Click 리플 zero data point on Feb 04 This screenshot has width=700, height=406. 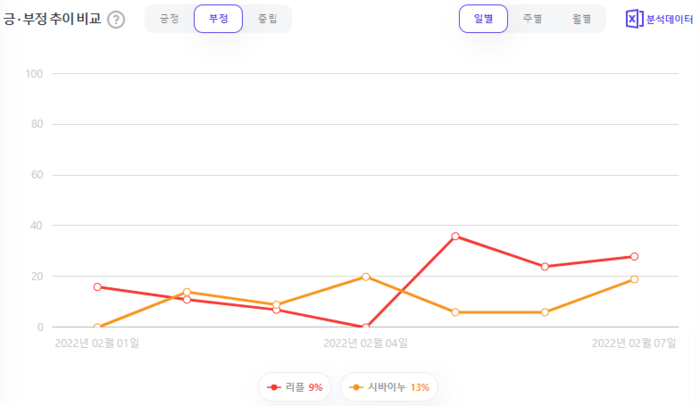[x=366, y=327]
